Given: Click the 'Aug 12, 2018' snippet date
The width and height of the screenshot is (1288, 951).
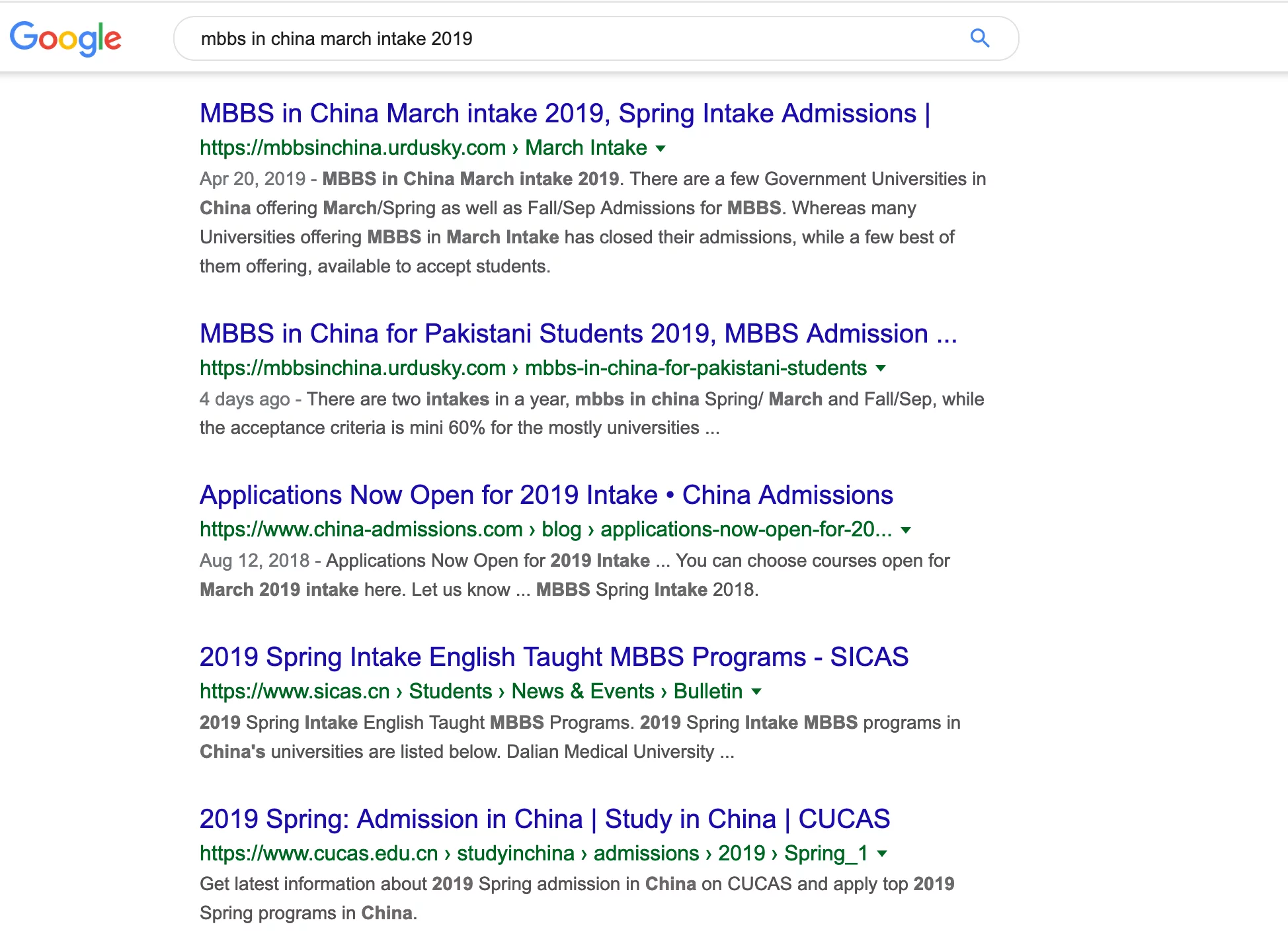Looking at the screenshot, I should [x=255, y=561].
